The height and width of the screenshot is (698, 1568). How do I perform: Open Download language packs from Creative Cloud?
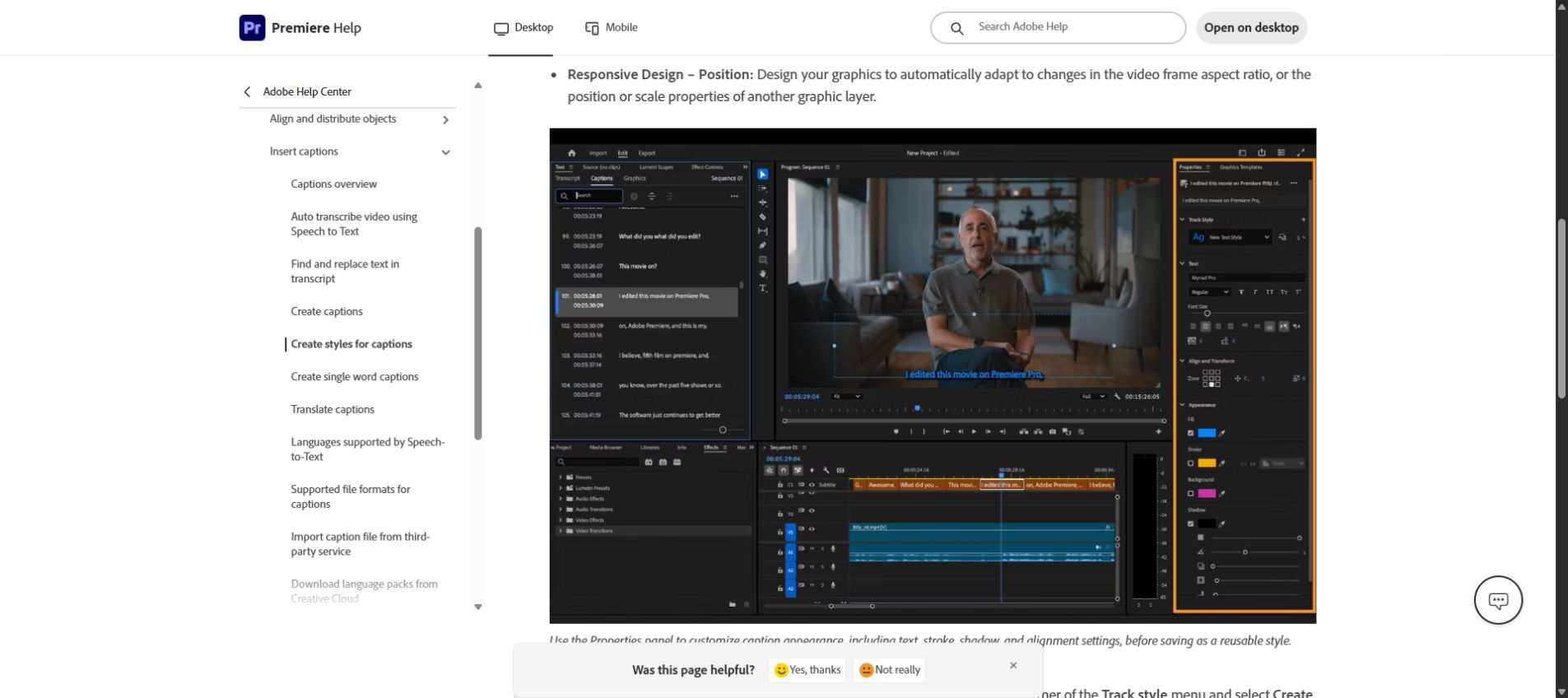[365, 591]
